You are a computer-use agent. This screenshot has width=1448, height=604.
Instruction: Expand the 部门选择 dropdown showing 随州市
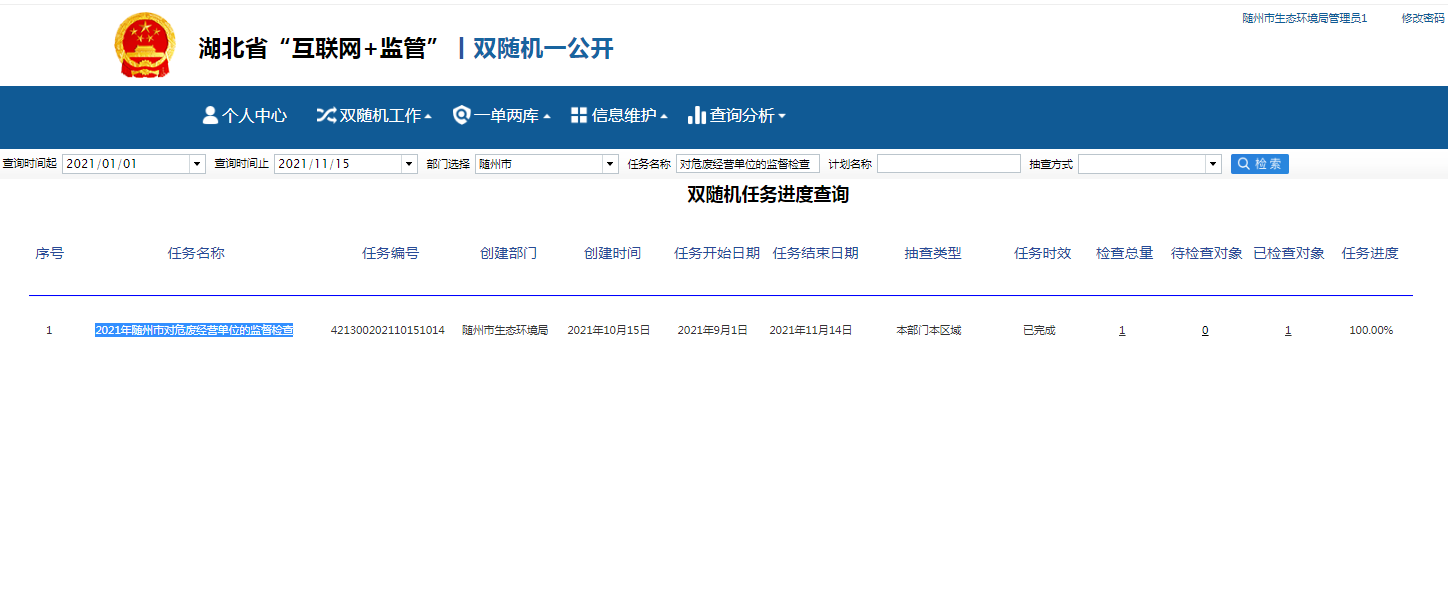pos(610,164)
